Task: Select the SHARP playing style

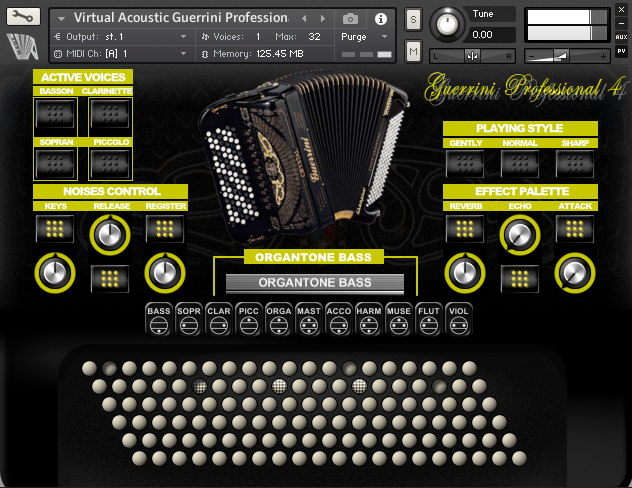Action: coord(575,164)
